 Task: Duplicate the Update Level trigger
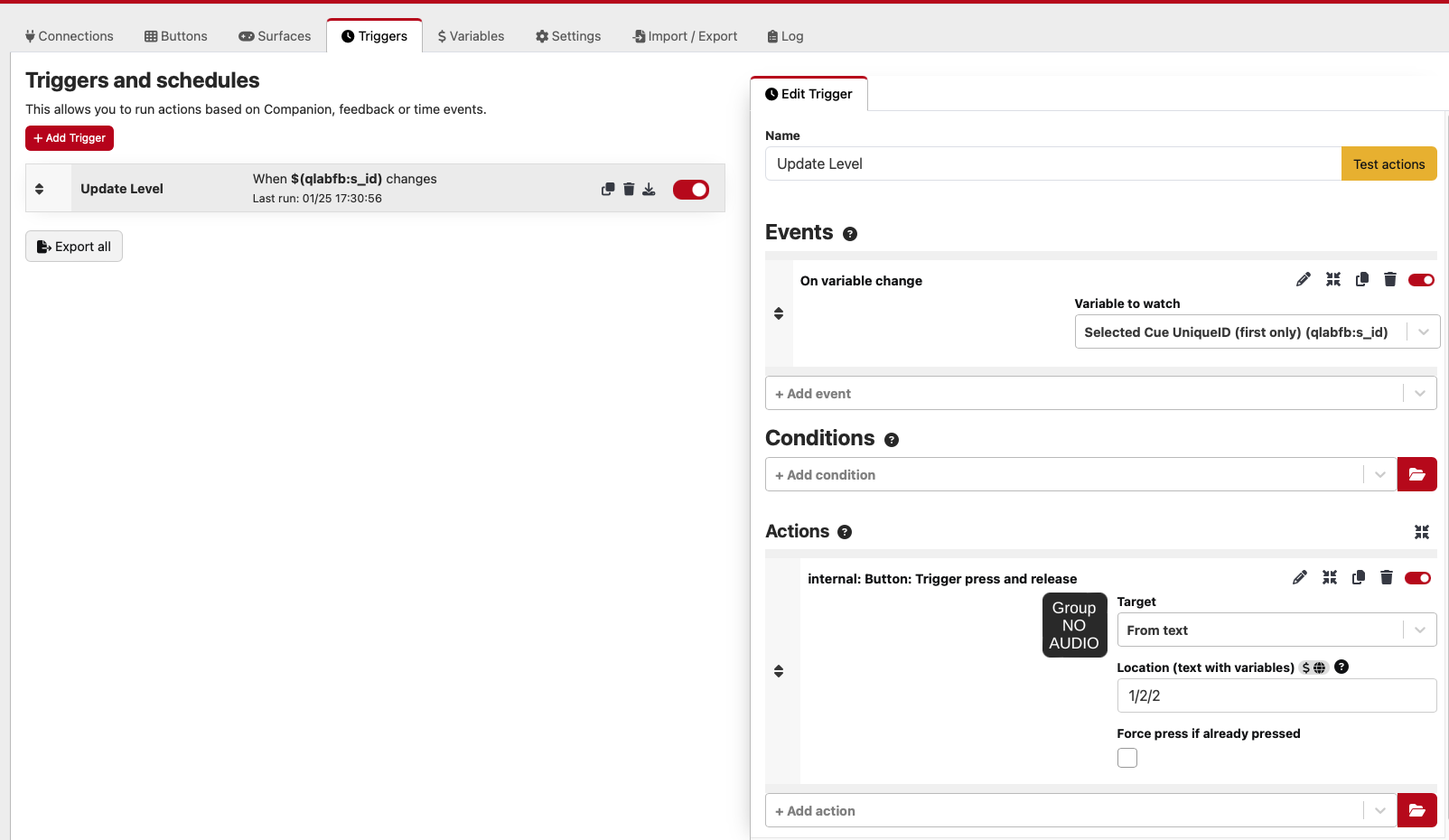tap(608, 190)
